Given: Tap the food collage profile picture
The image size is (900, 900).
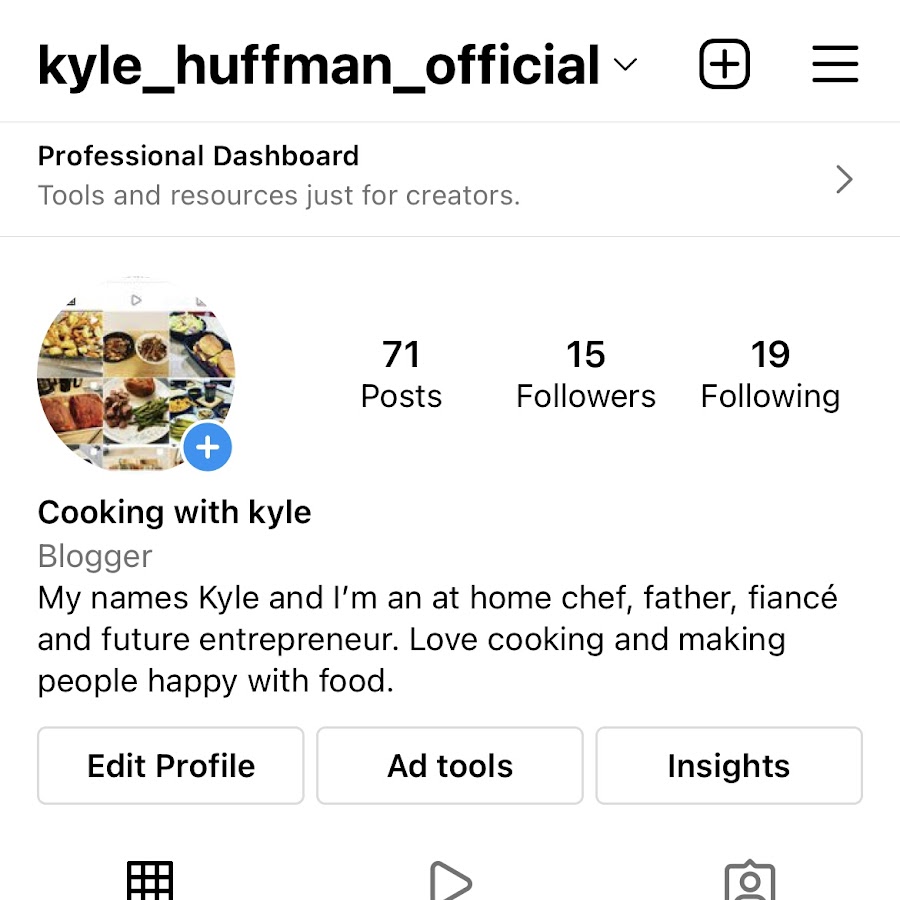Looking at the screenshot, I should pos(136,373).
